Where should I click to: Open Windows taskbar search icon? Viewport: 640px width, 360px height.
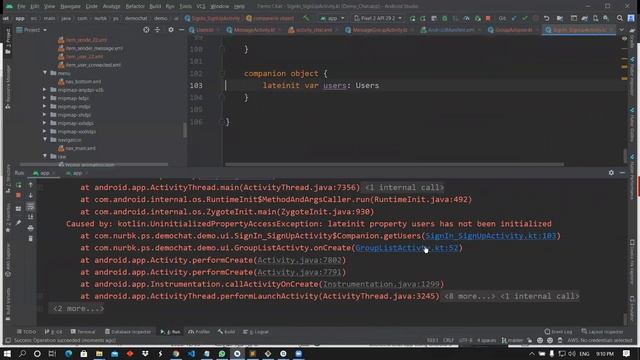[22, 353]
